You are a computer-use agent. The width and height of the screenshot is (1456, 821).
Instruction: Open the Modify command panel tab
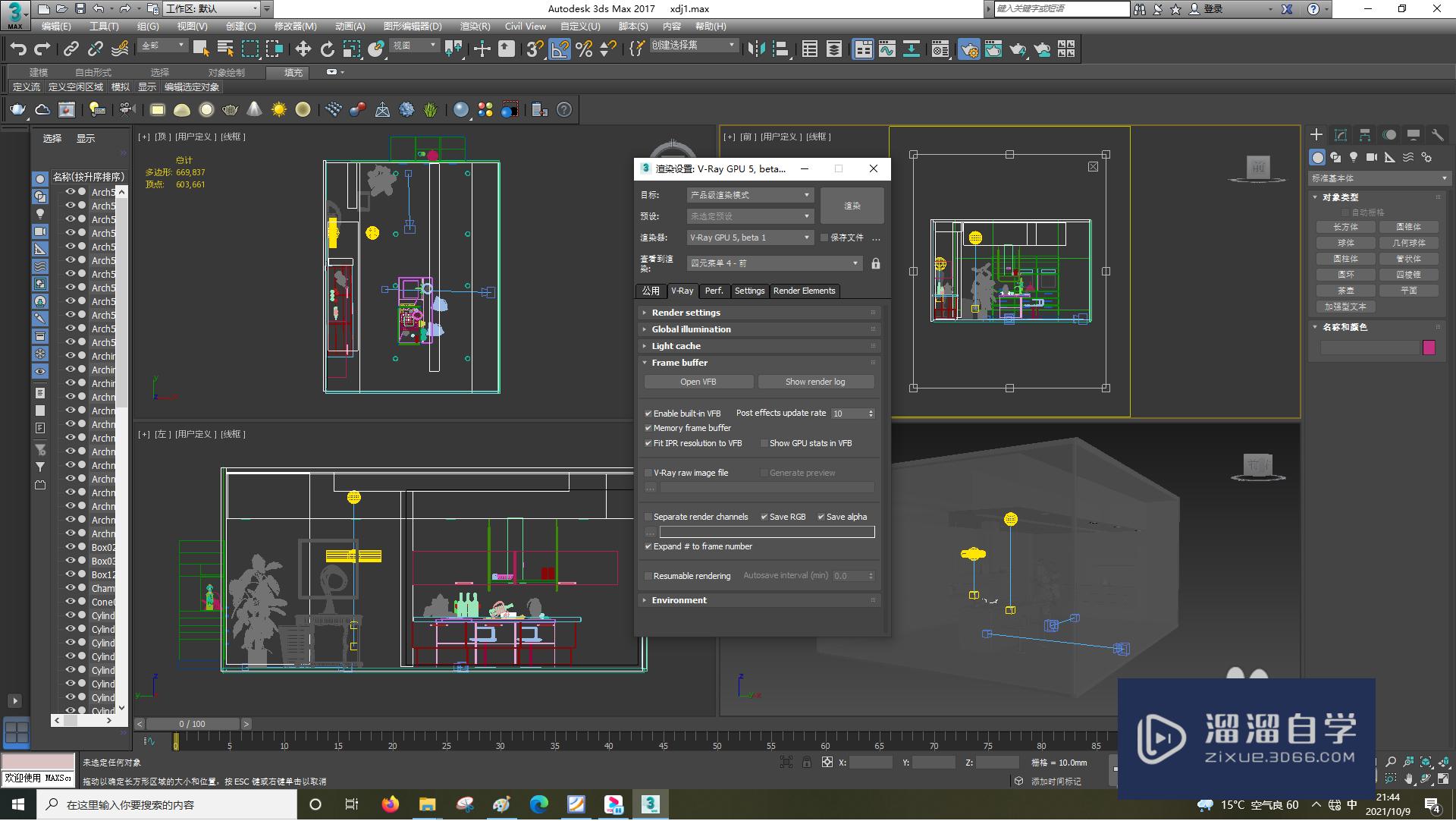coord(1341,134)
